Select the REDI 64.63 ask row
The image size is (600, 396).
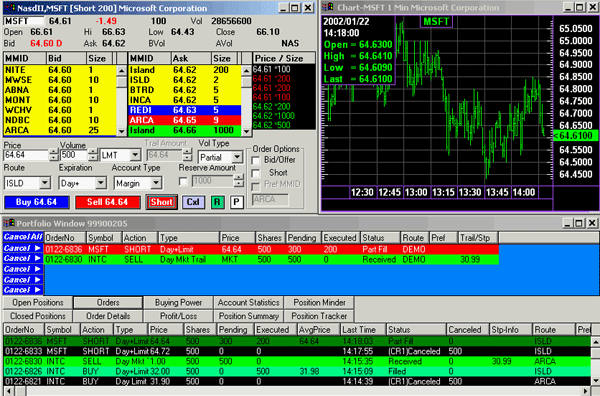[x=185, y=110]
